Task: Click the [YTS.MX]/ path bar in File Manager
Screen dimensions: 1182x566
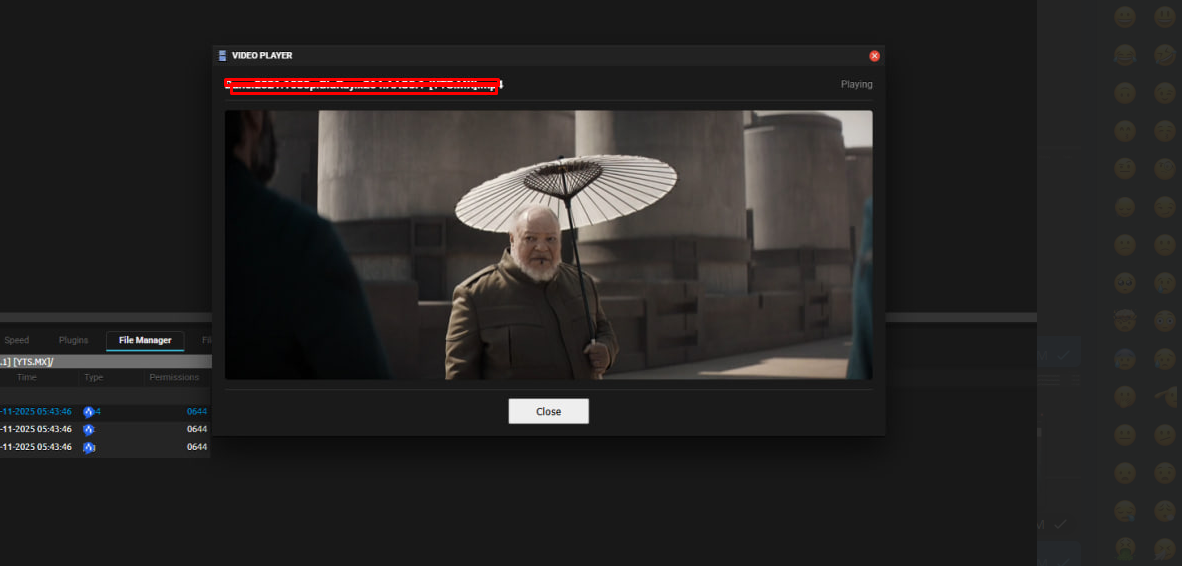Action: 105,362
